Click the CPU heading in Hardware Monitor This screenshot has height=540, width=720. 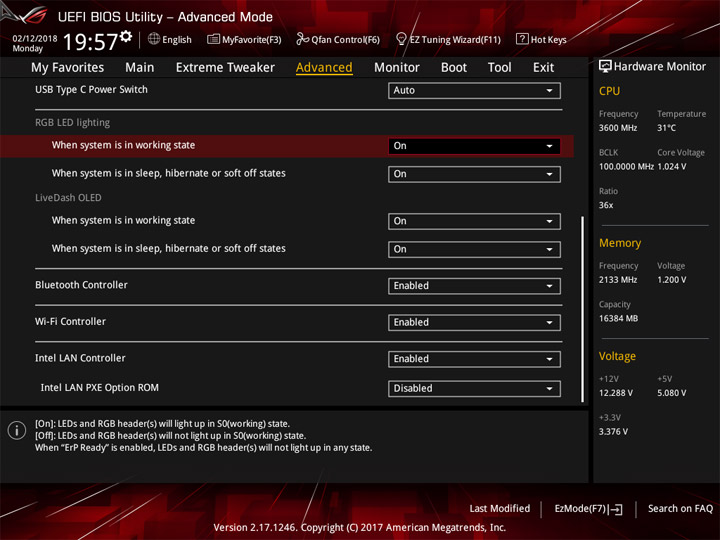pyautogui.click(x=609, y=91)
